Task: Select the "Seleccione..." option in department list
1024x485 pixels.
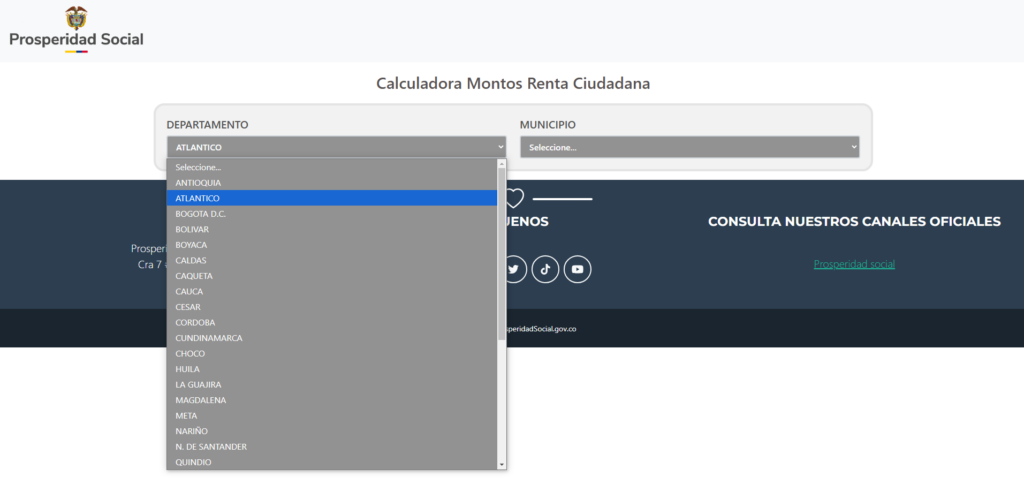Action: pos(332,167)
